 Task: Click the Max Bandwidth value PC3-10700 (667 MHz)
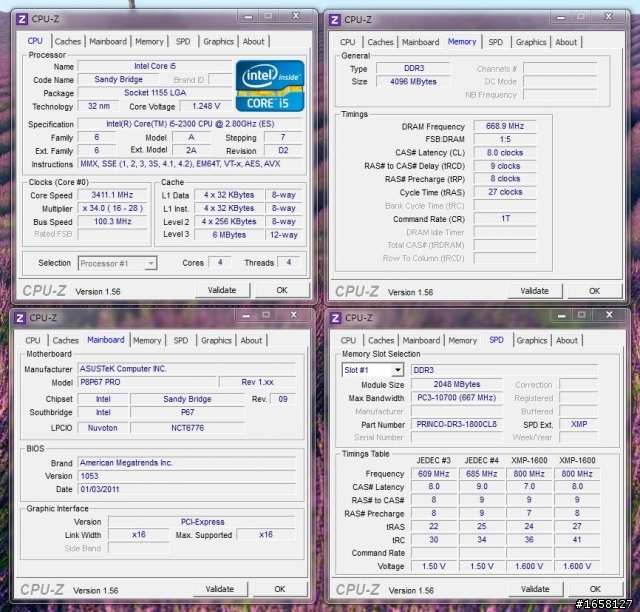tap(456, 398)
